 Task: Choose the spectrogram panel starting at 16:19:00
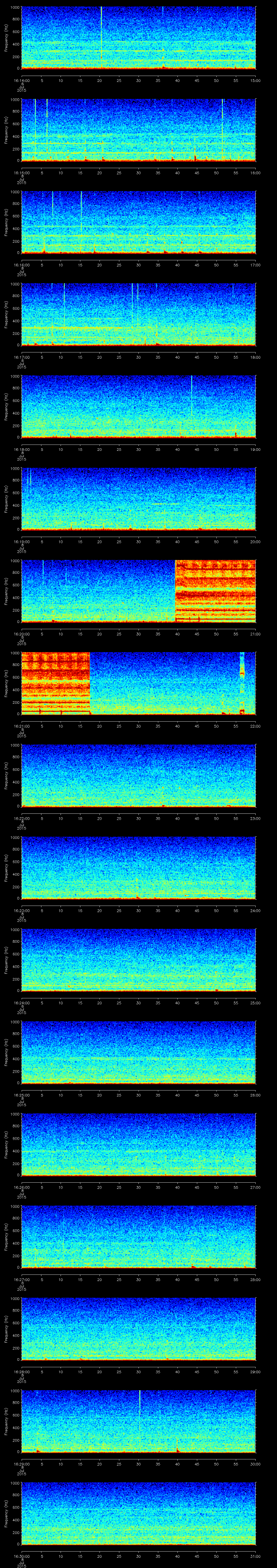pyautogui.click(x=138, y=500)
